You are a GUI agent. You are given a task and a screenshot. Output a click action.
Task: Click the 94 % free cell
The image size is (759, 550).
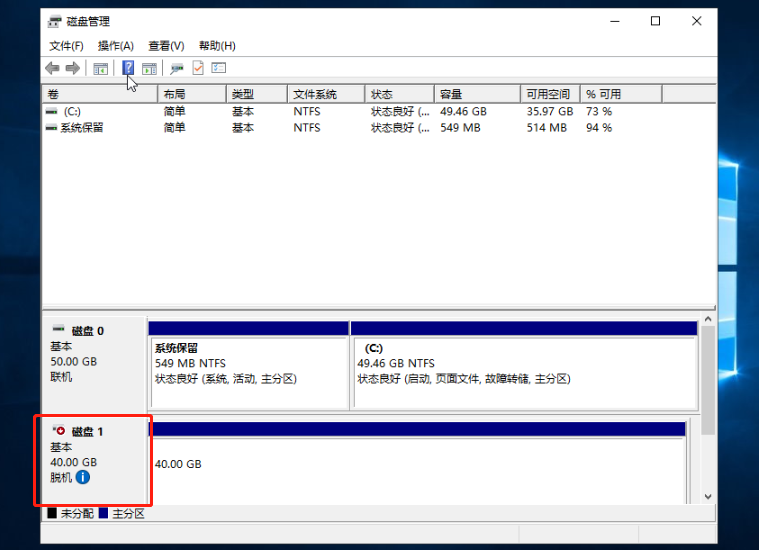click(599, 128)
